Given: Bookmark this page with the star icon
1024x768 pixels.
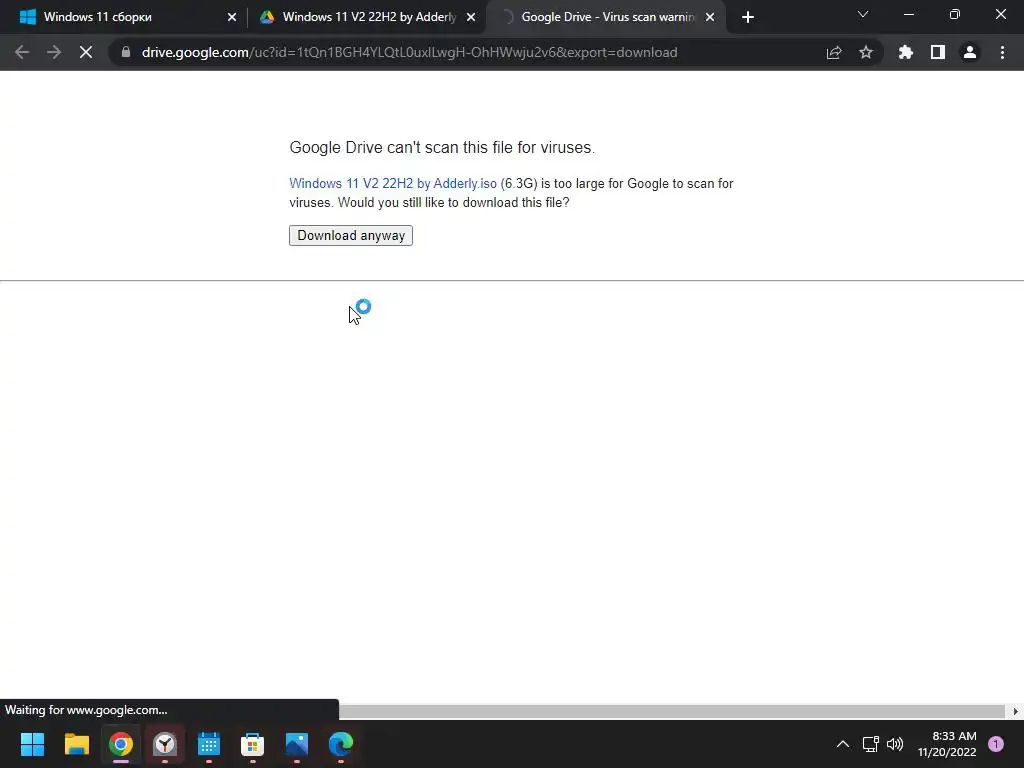Looking at the screenshot, I should (866, 52).
